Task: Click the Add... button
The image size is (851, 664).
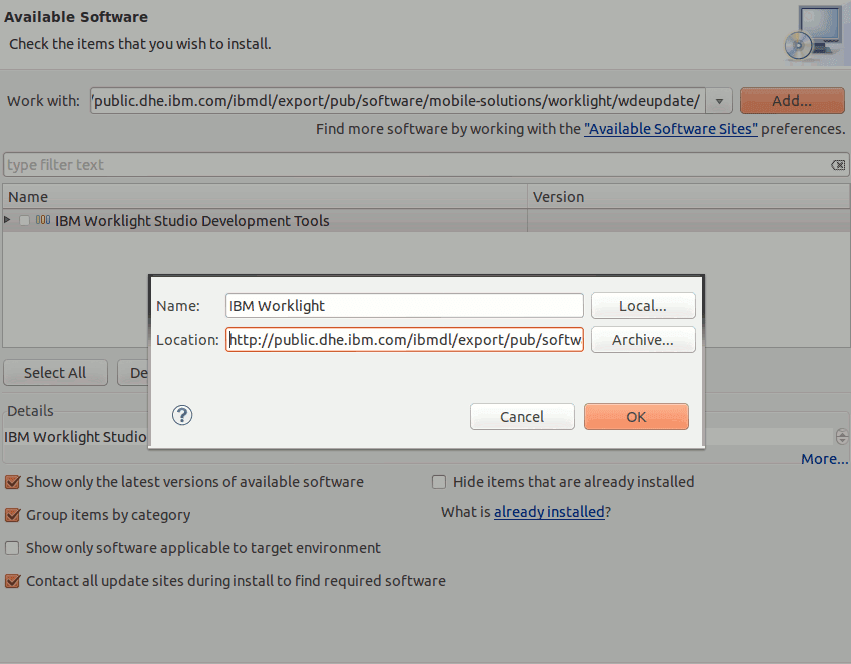Action: point(792,101)
